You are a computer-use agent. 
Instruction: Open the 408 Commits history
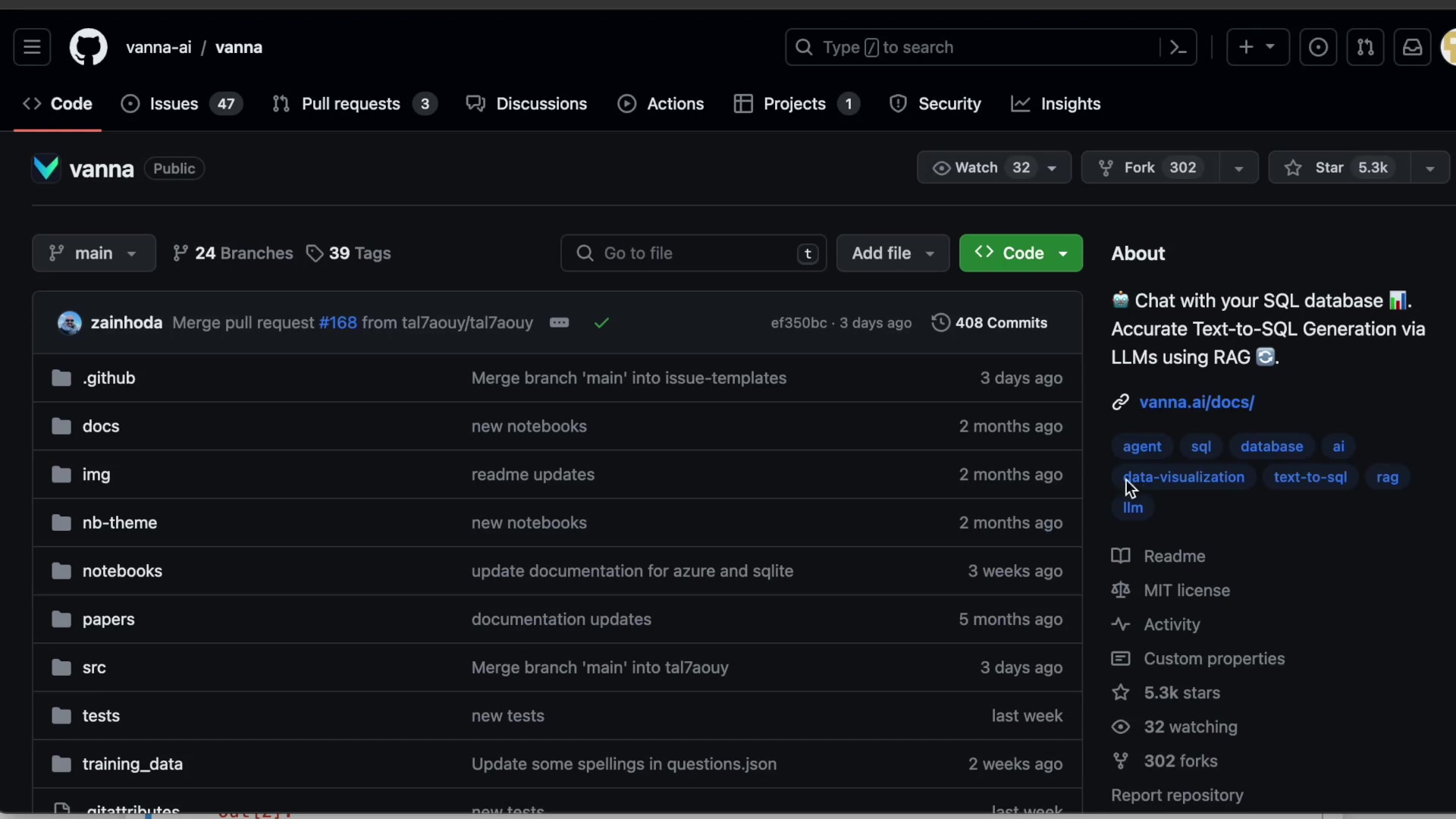pyautogui.click(x=990, y=323)
